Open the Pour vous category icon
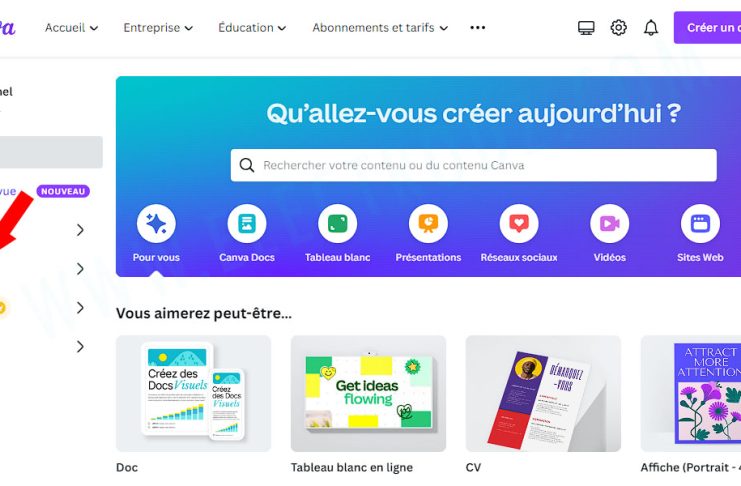This screenshot has width=741, height=486. (156, 224)
